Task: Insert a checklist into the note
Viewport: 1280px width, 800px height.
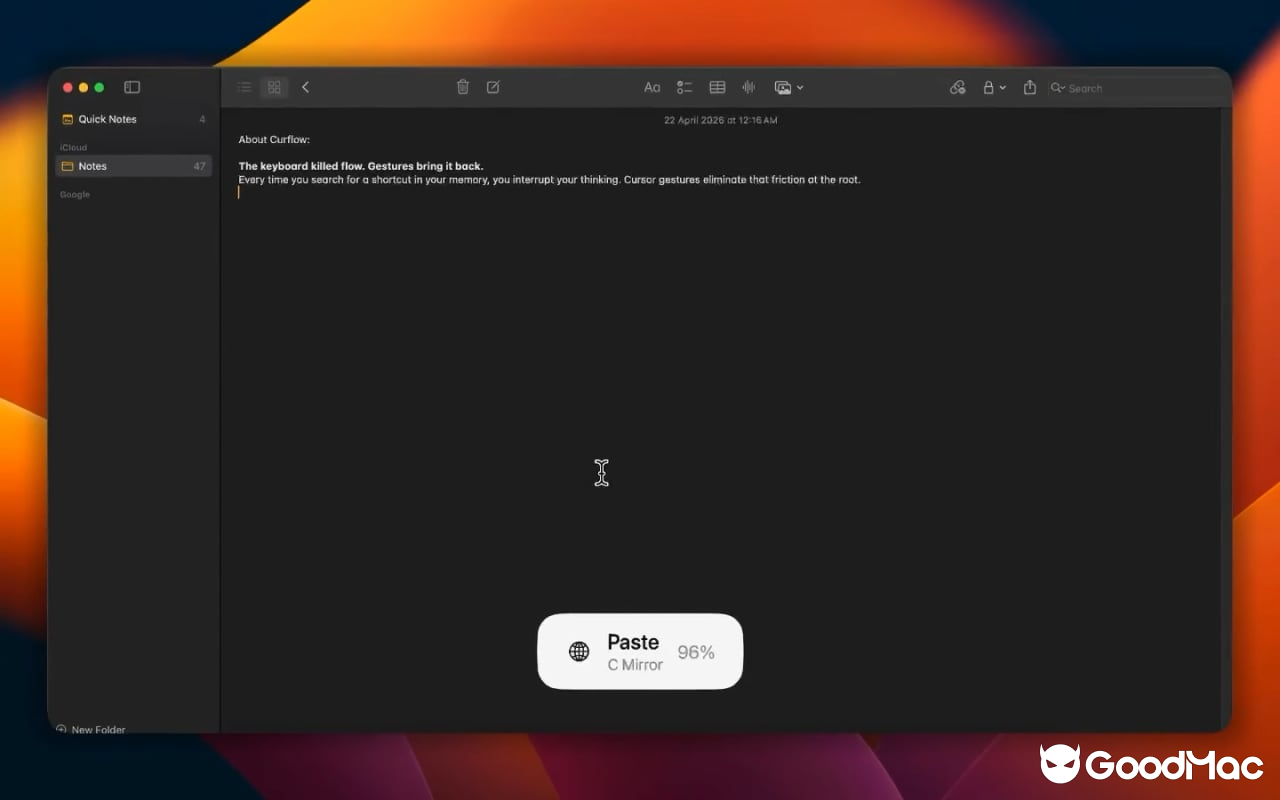Action: click(x=684, y=87)
